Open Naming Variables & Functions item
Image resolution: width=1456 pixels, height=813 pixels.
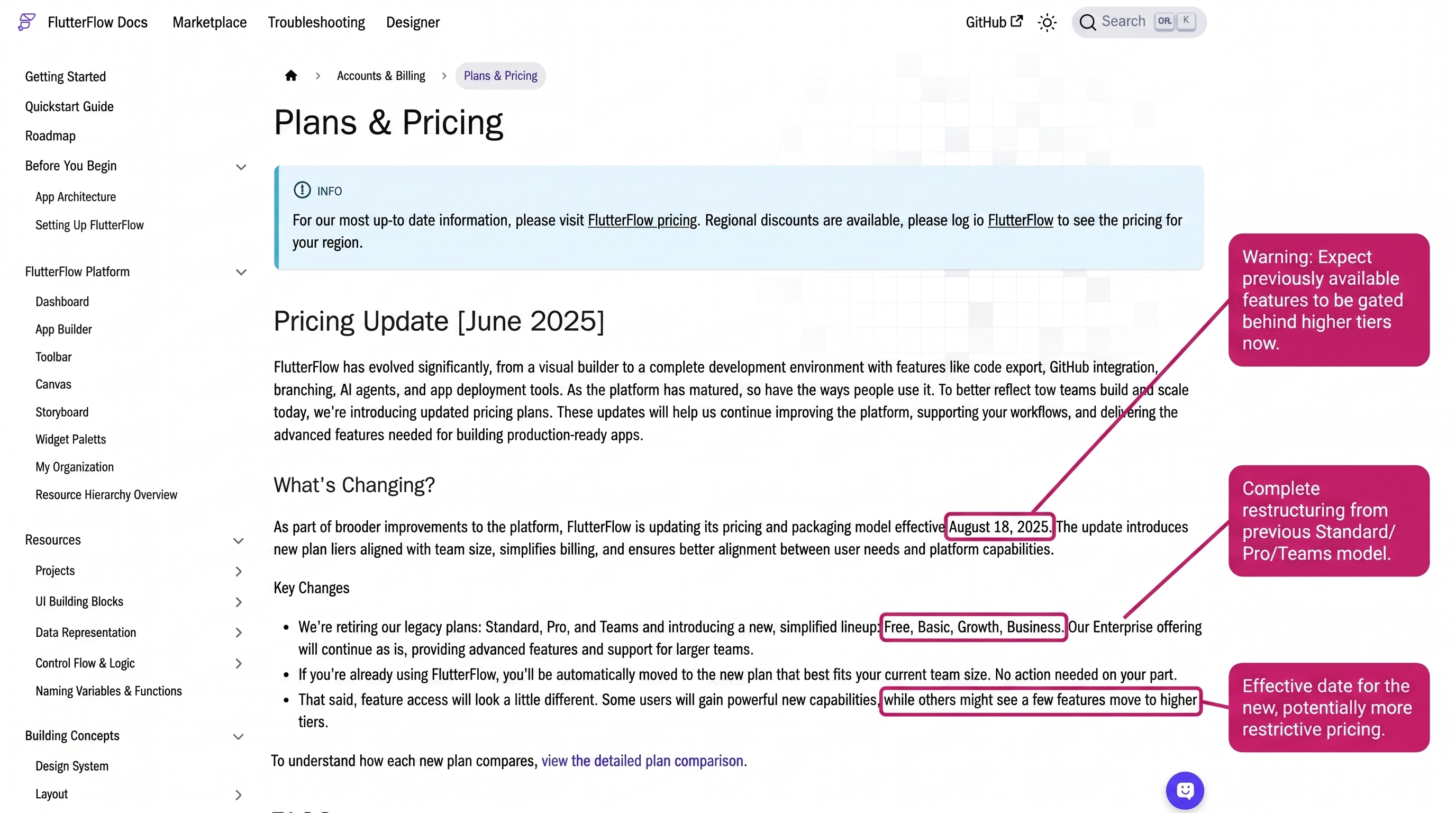tap(108, 690)
